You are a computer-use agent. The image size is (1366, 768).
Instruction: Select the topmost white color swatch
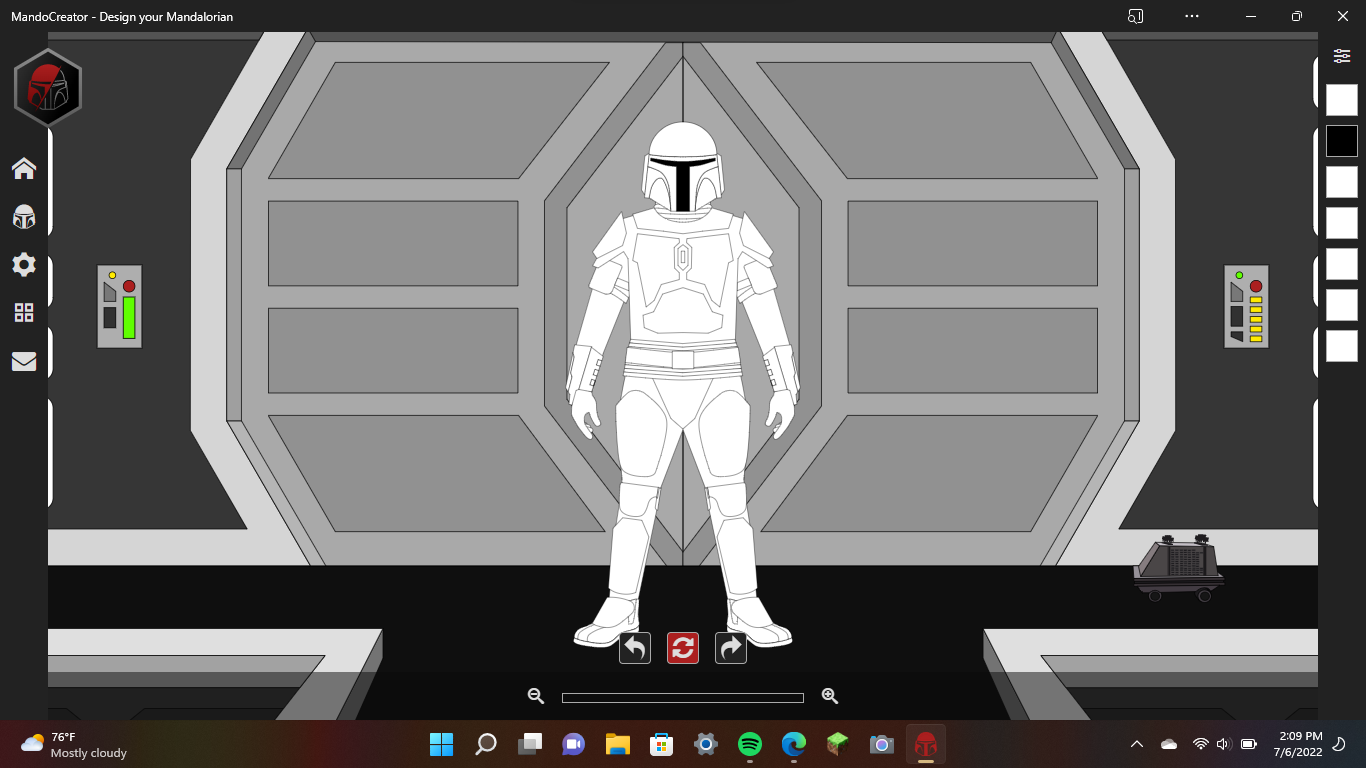click(x=1342, y=100)
